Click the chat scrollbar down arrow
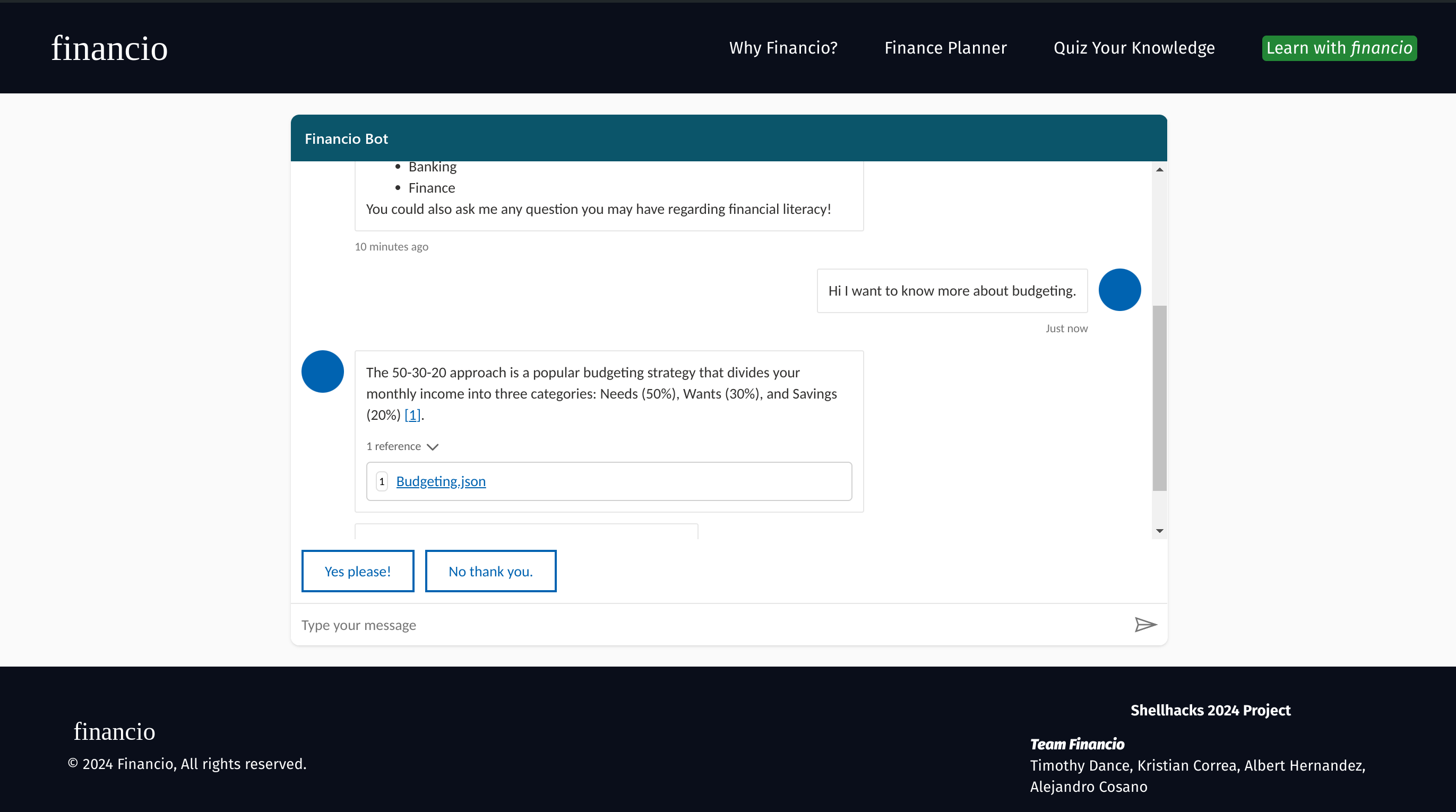Screen dimensions: 1456x812 pos(1159,531)
